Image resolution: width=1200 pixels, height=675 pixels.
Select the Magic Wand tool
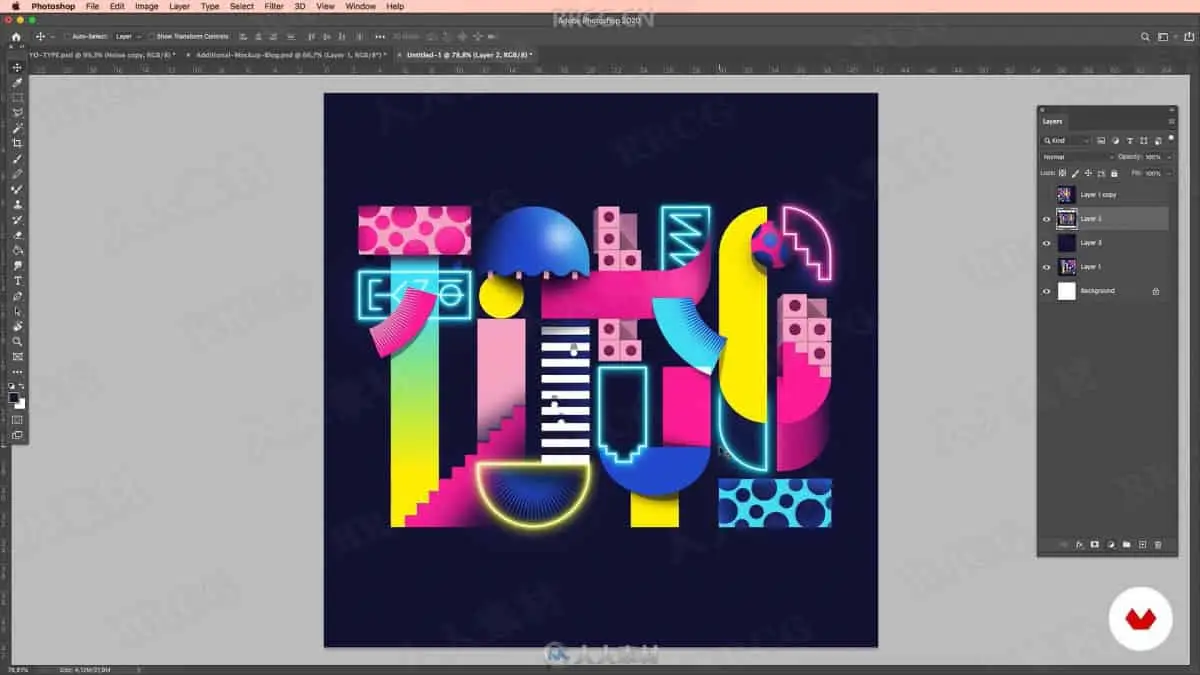17,128
